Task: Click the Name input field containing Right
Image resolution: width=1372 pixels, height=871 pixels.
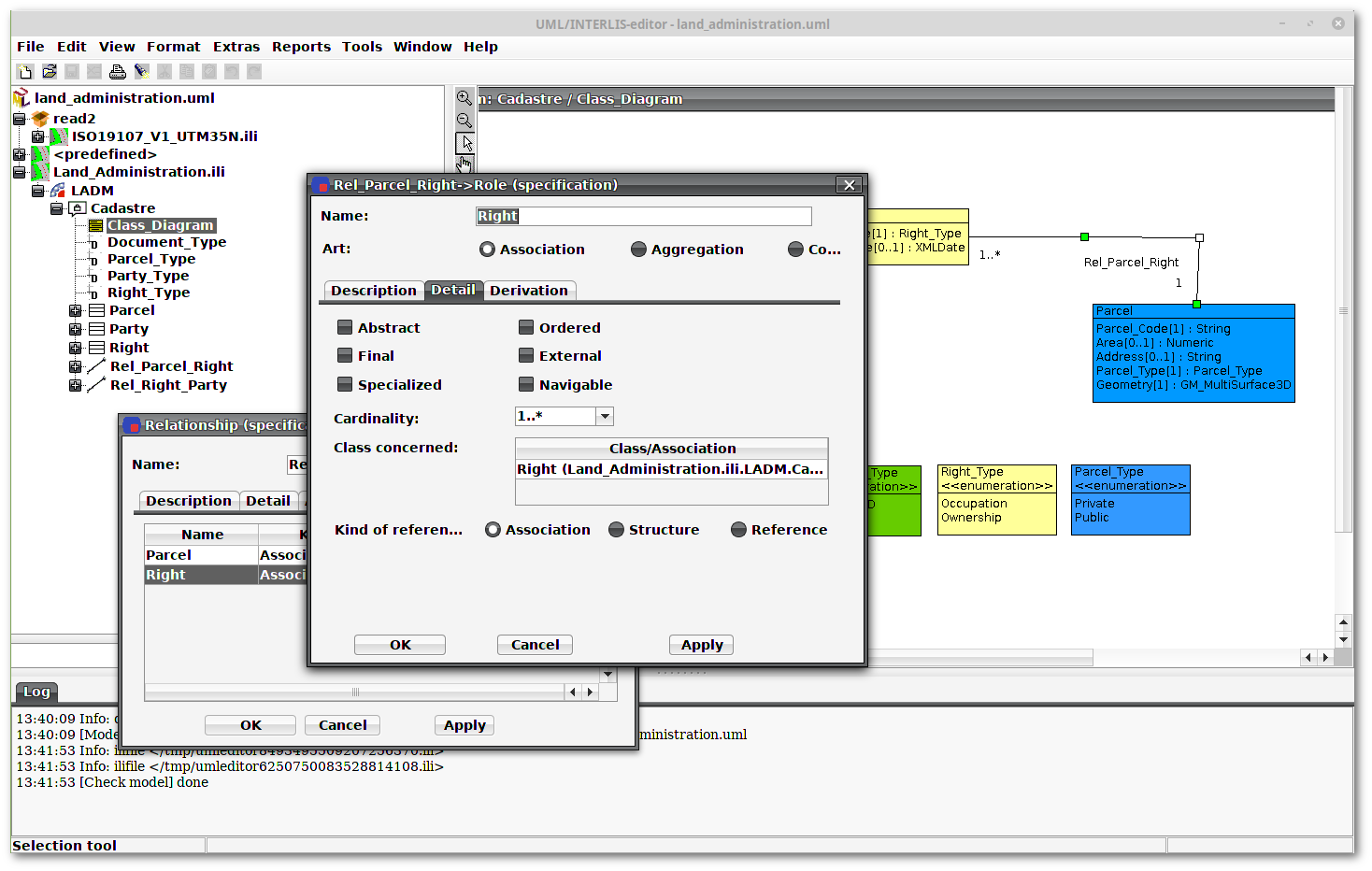Action: point(644,216)
